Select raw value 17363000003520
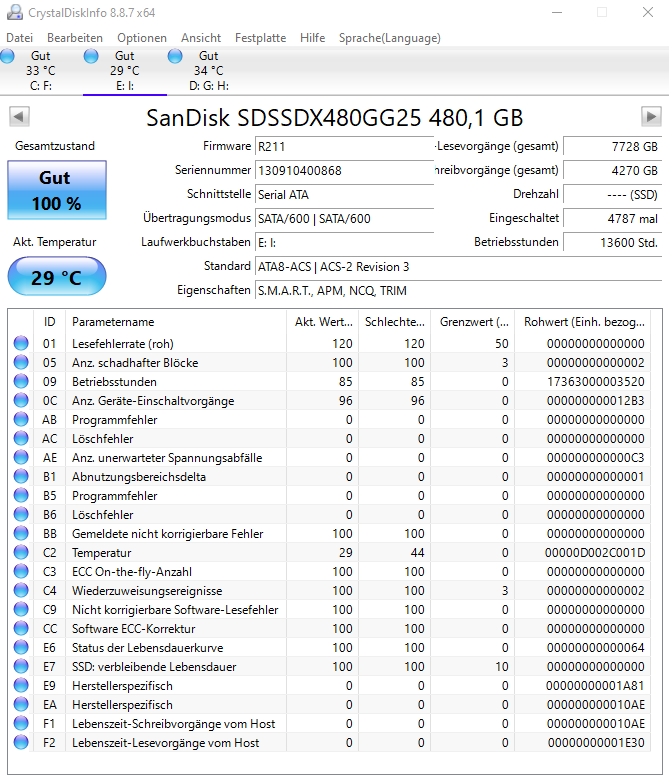The height and width of the screenshot is (783, 669). coord(596,382)
